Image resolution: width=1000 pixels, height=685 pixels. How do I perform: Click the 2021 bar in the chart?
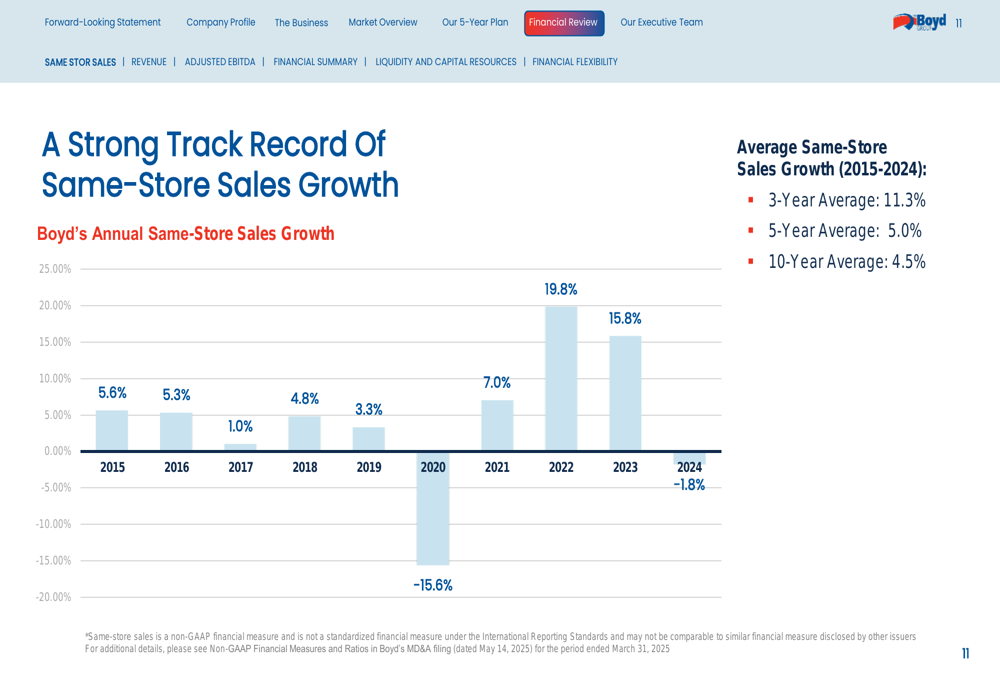tap(497, 425)
